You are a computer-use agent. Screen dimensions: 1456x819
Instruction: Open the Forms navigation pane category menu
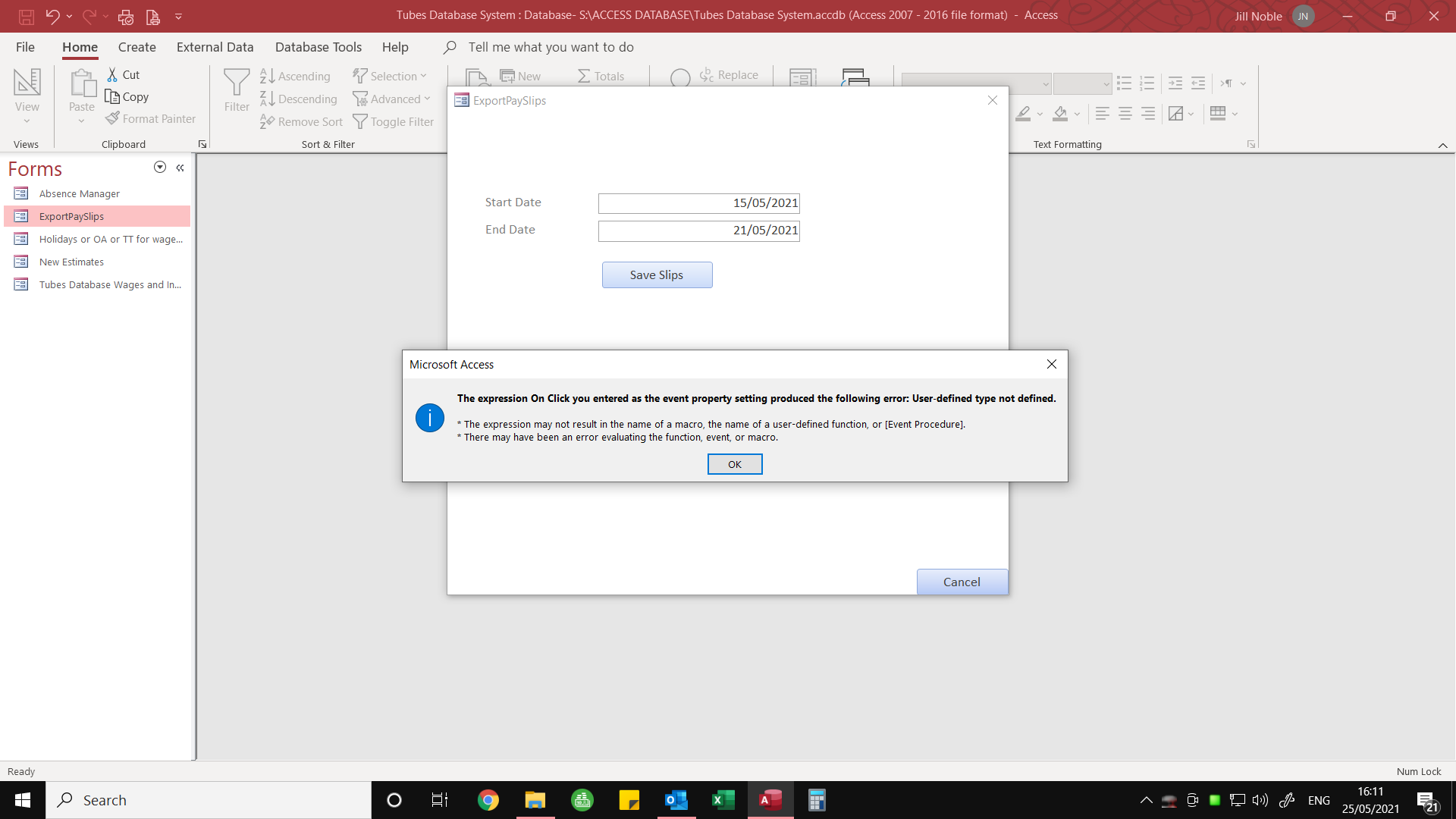(x=159, y=168)
